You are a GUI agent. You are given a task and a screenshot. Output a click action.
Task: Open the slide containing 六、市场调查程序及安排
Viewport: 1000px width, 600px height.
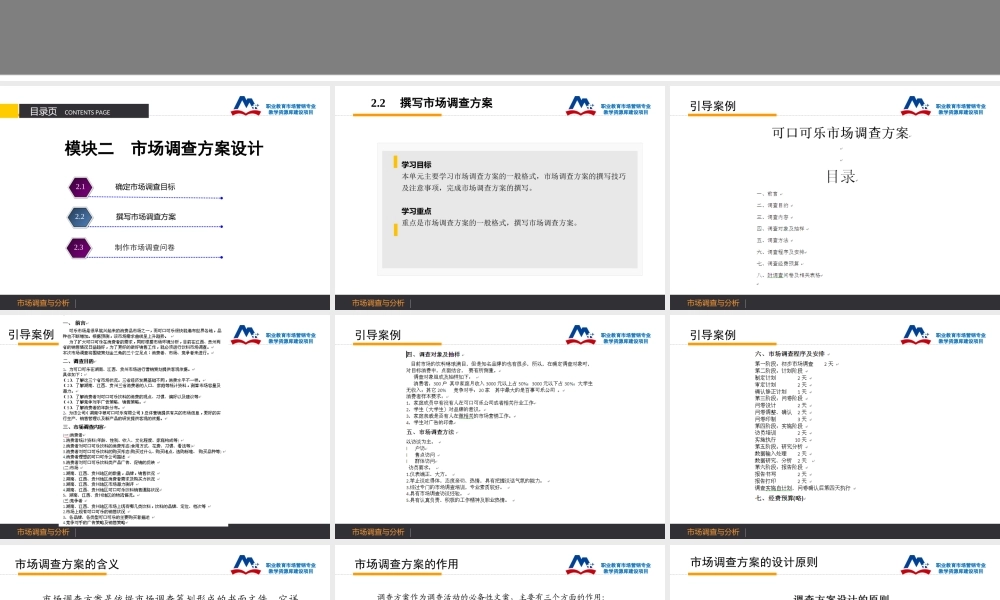[x=834, y=430]
